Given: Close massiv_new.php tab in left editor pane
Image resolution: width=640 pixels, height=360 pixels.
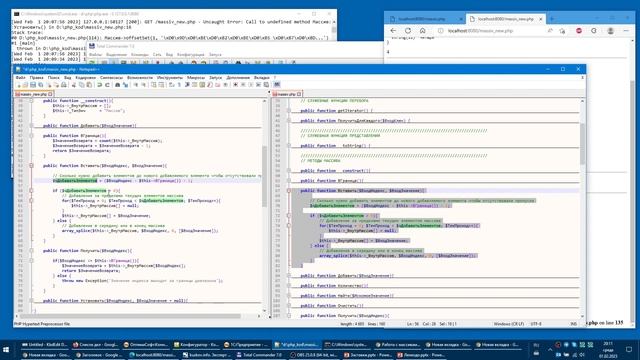Looking at the screenshot, I should pos(50,94).
